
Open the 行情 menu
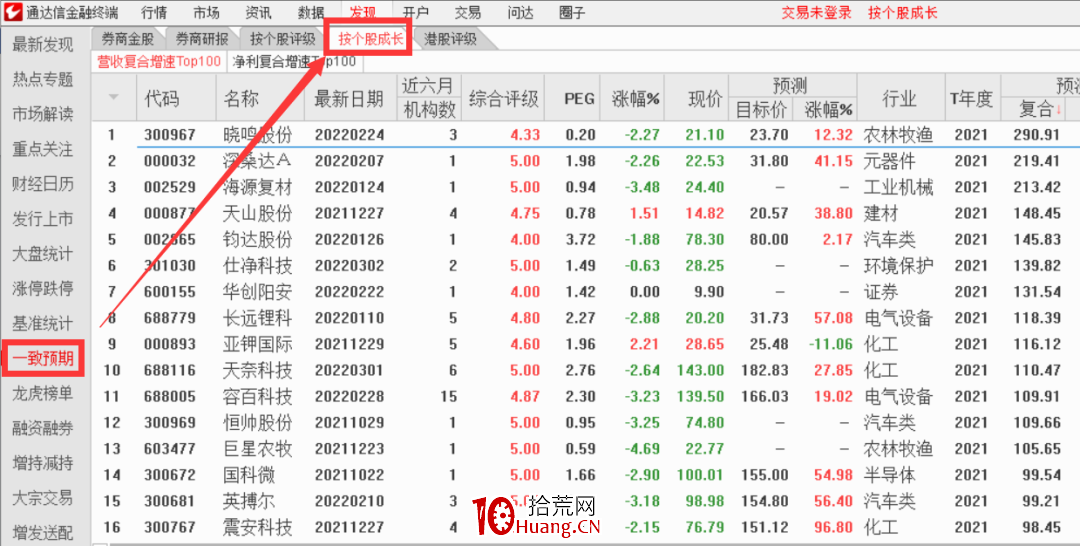[154, 12]
